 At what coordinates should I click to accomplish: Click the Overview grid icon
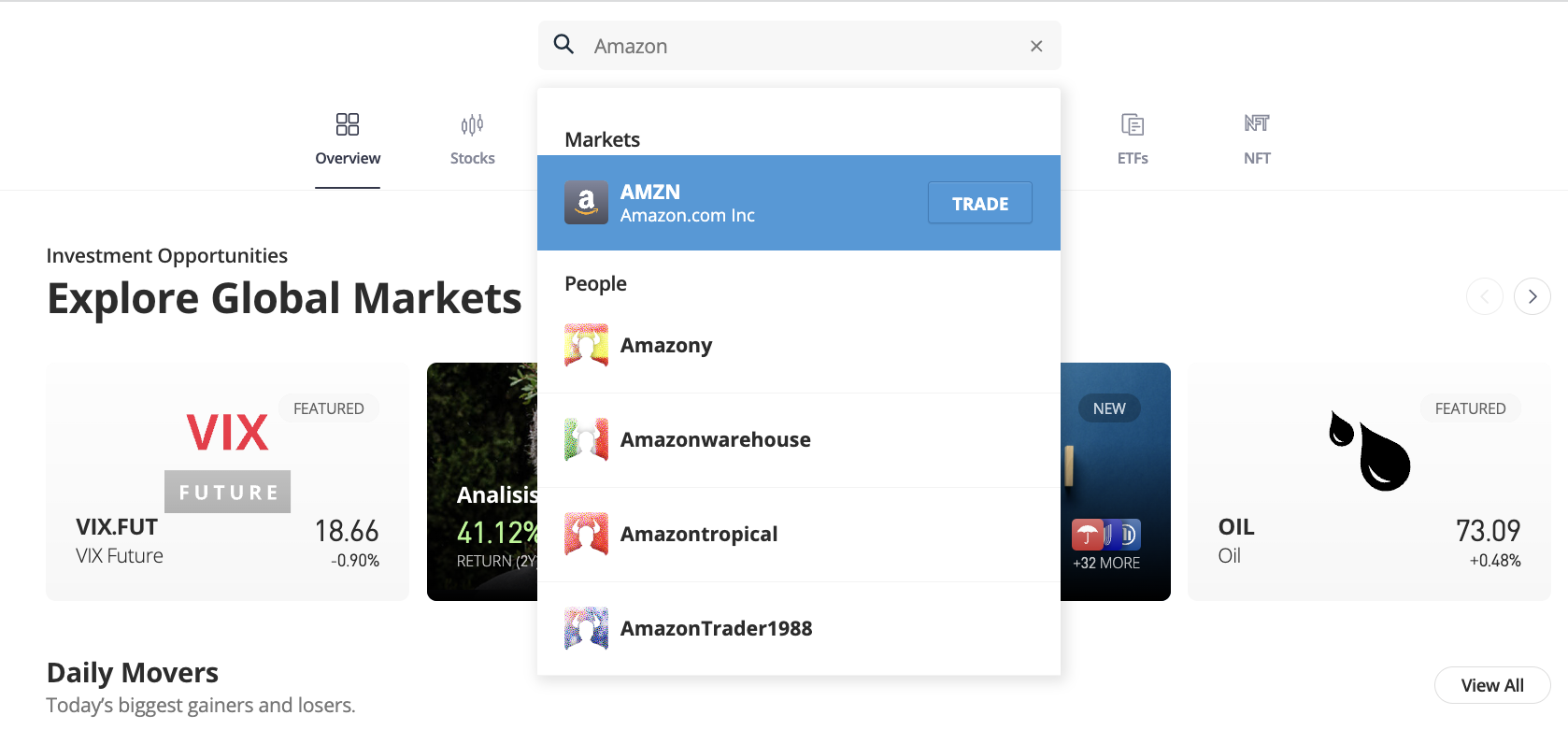pos(348,124)
